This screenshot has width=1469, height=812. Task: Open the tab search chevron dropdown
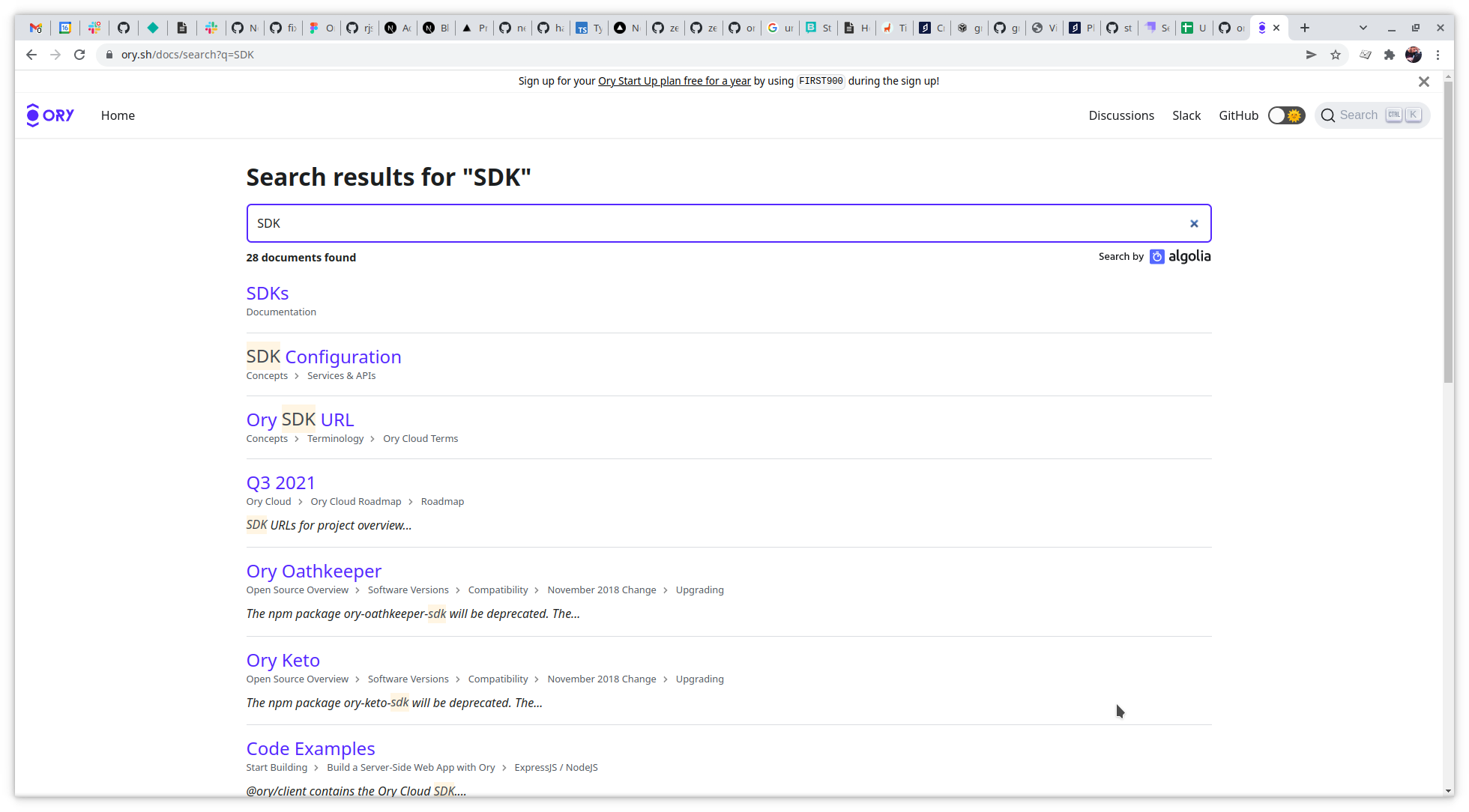pos(1363,27)
